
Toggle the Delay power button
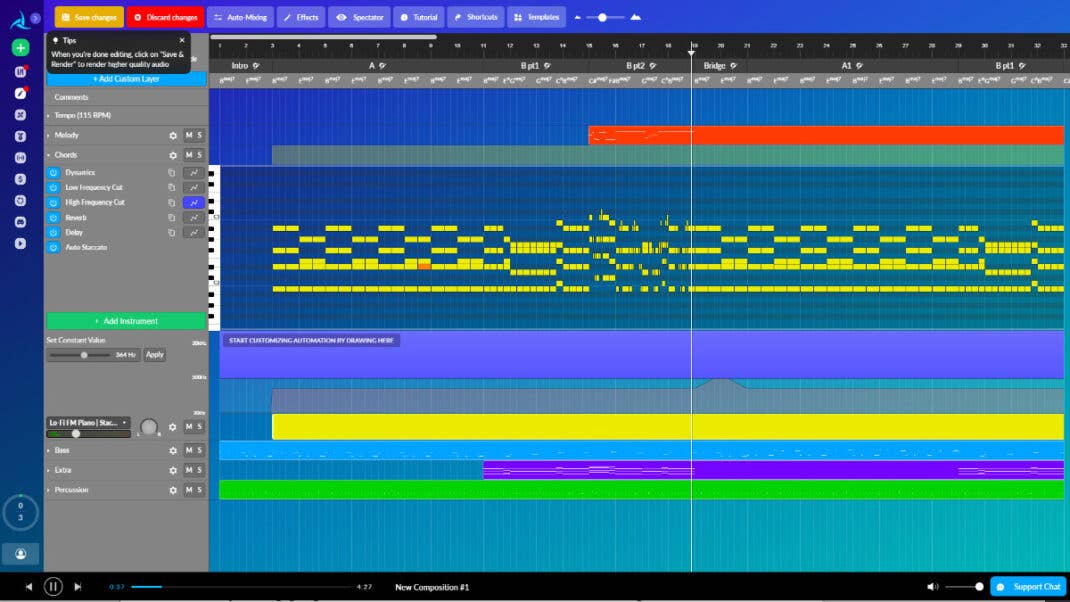[x=53, y=233]
